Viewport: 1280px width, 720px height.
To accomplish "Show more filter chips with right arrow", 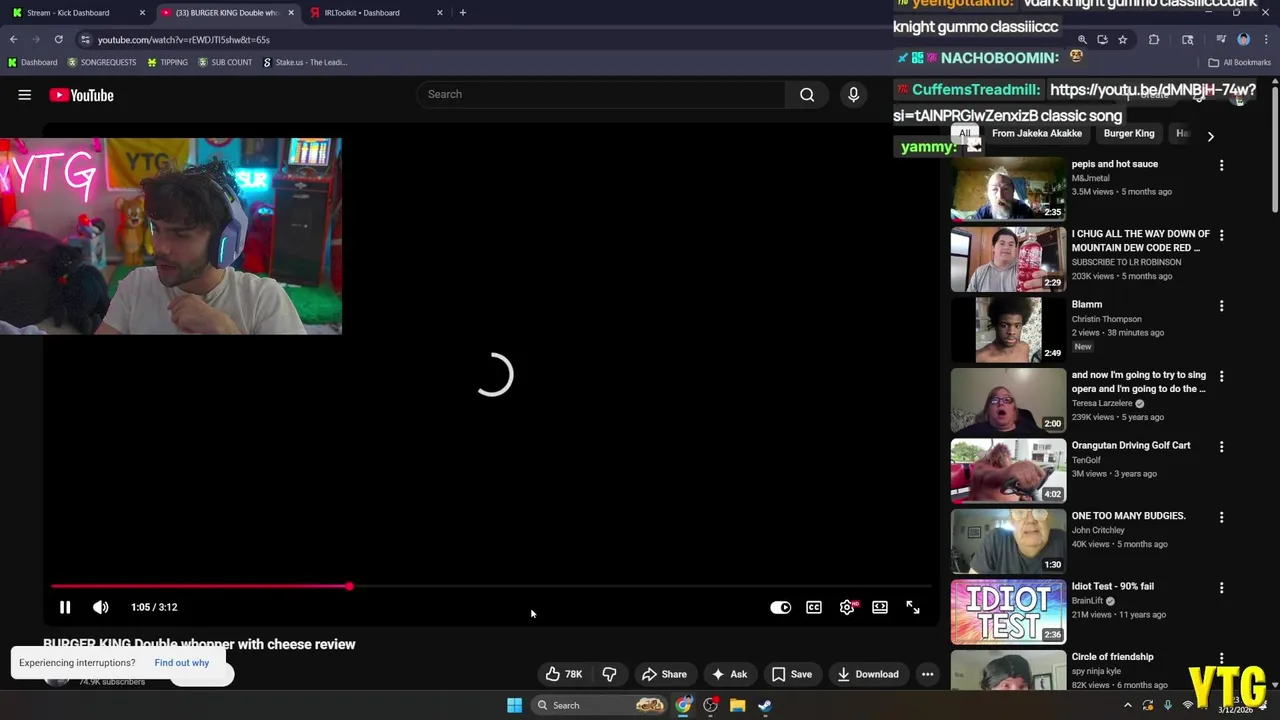I will (x=1210, y=136).
